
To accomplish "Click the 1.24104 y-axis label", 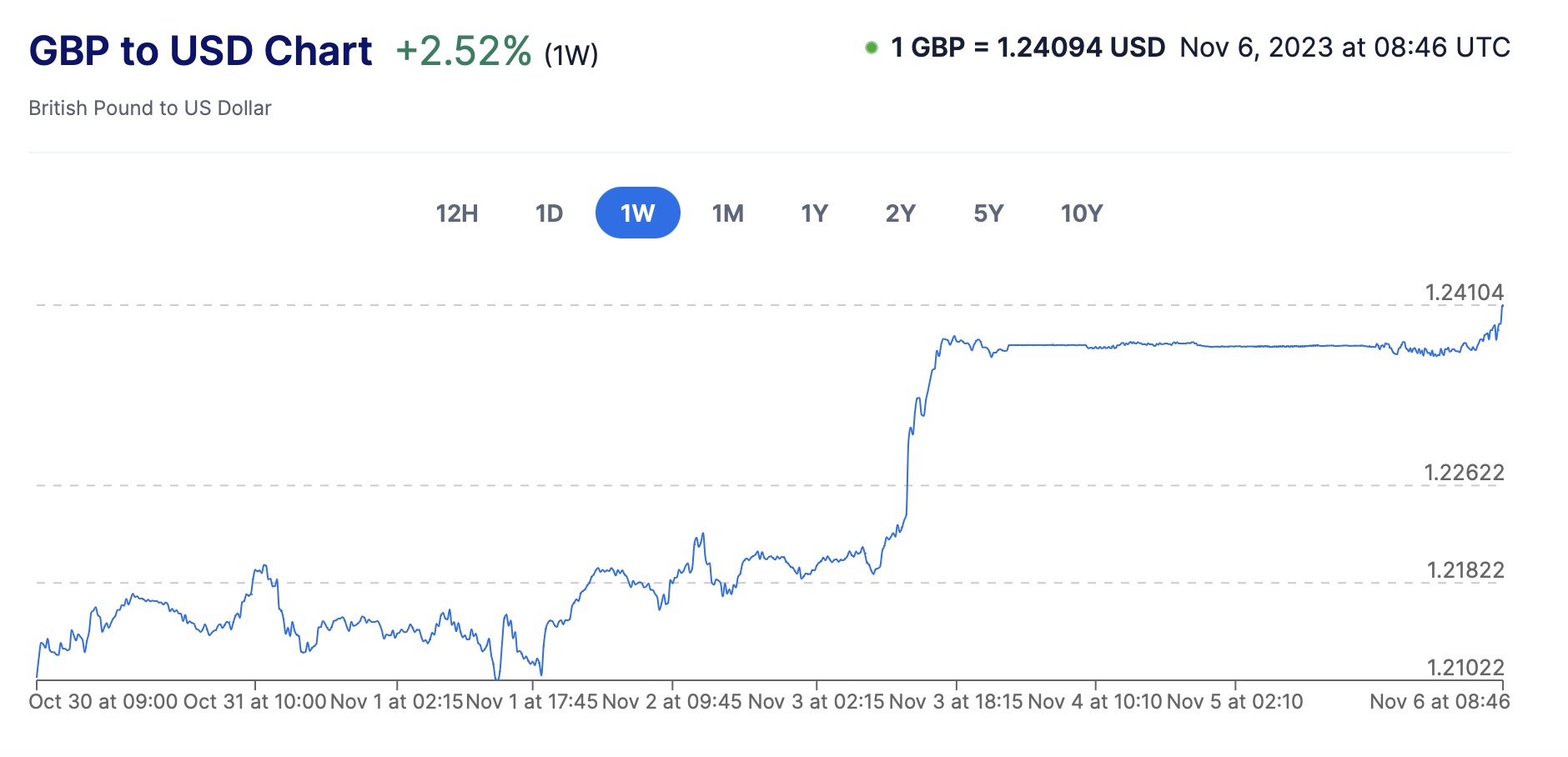I will pyautogui.click(x=1464, y=293).
